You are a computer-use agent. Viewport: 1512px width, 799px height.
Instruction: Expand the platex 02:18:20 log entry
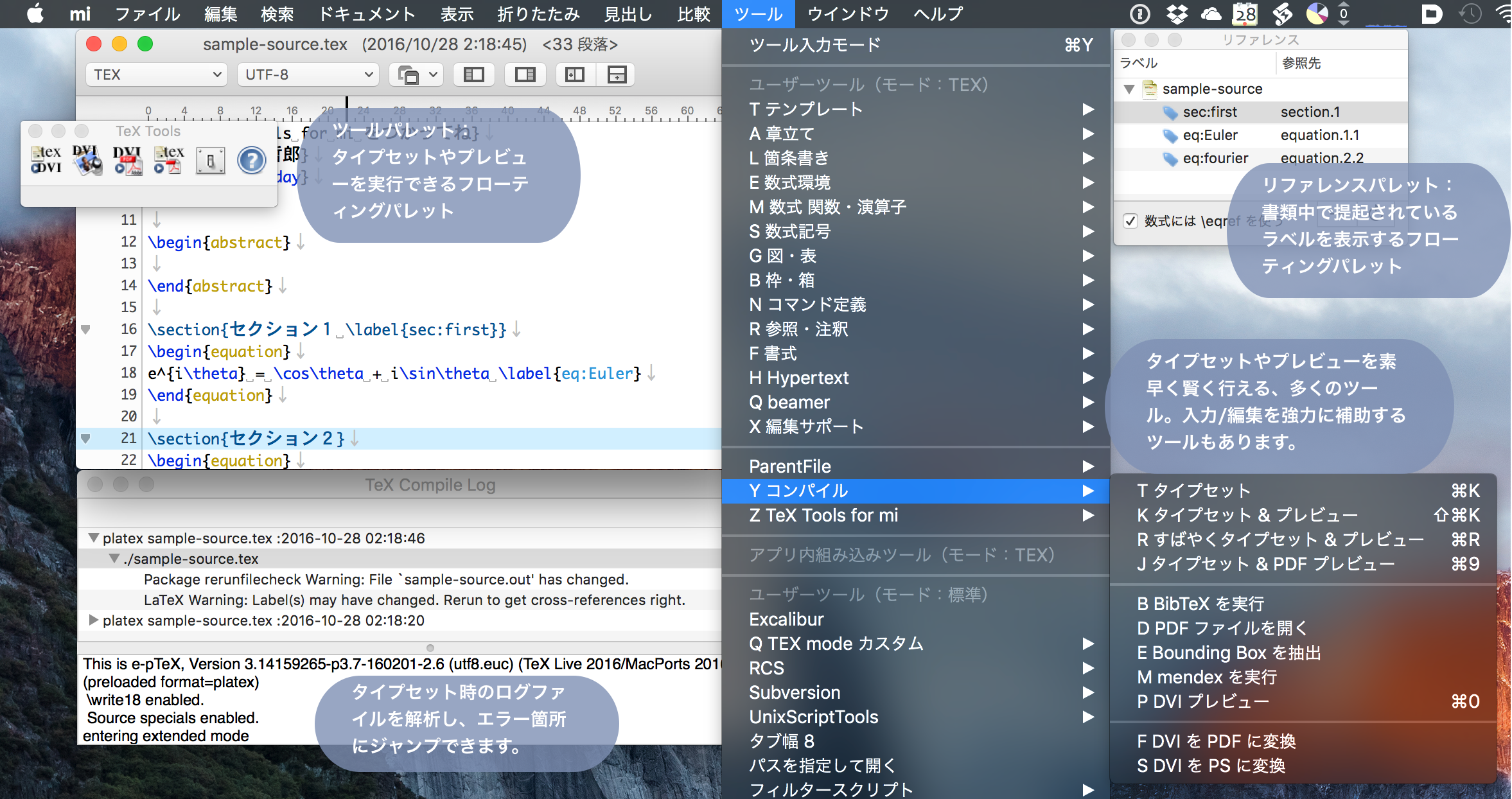click(94, 620)
